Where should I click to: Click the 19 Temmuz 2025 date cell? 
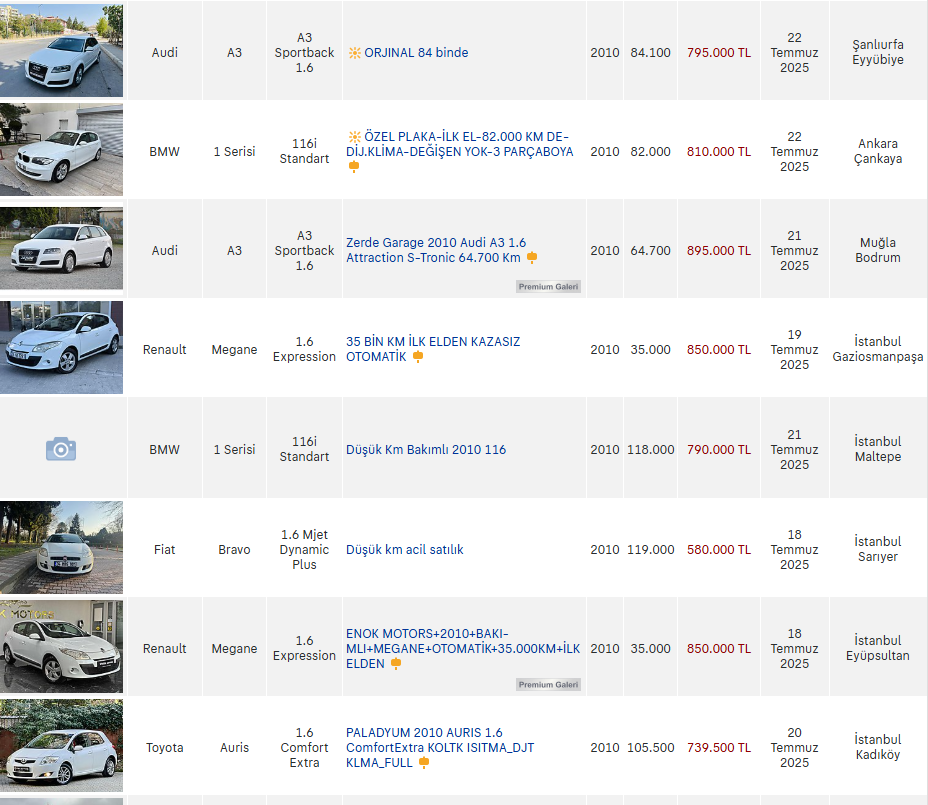pos(794,349)
